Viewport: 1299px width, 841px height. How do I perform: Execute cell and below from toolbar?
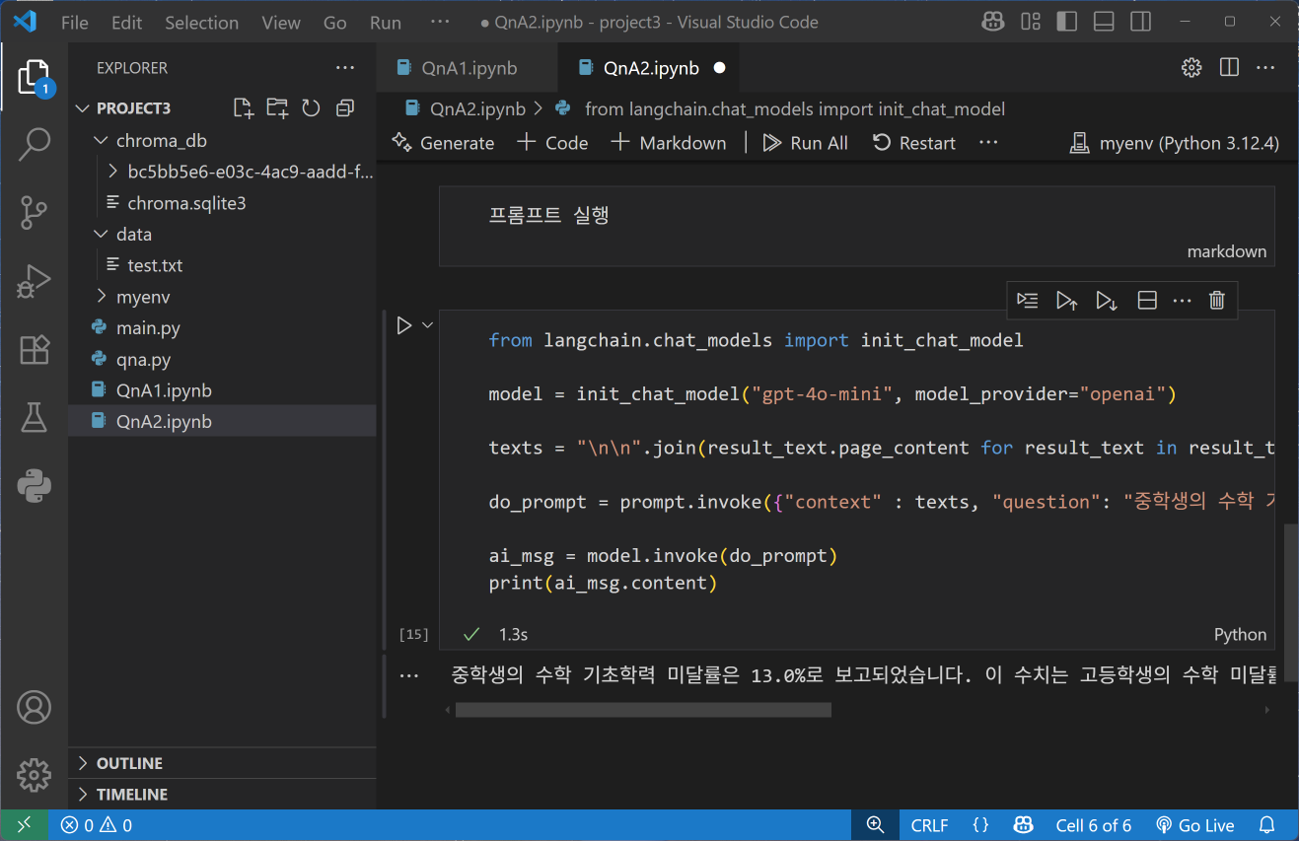point(1106,300)
